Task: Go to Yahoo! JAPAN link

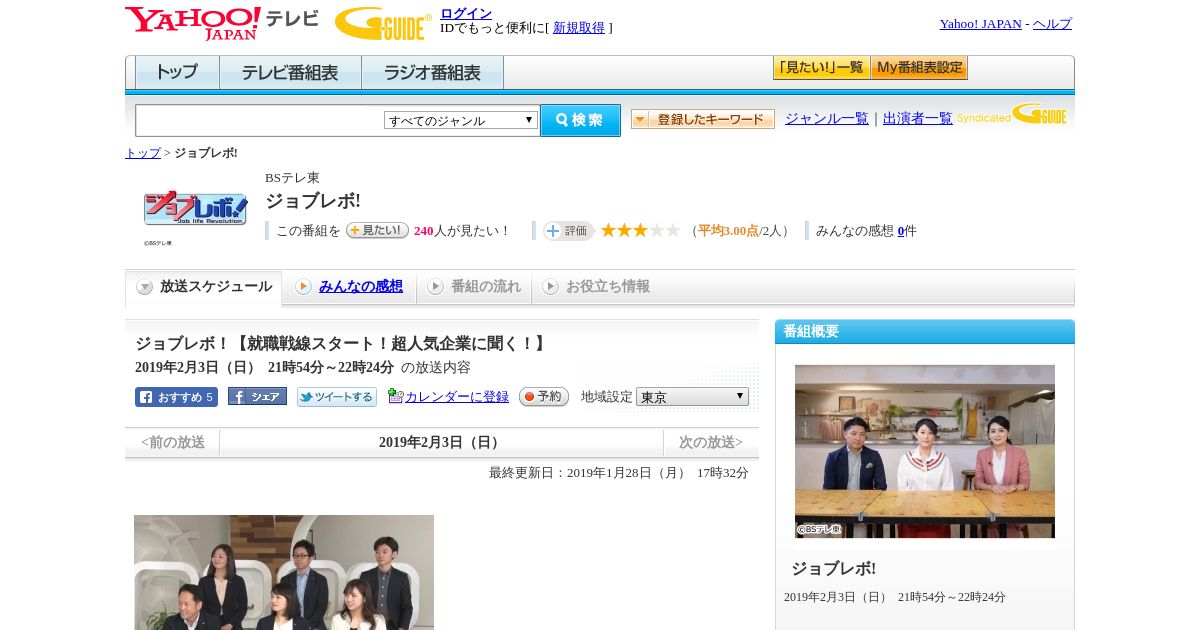Action: click(x=980, y=24)
